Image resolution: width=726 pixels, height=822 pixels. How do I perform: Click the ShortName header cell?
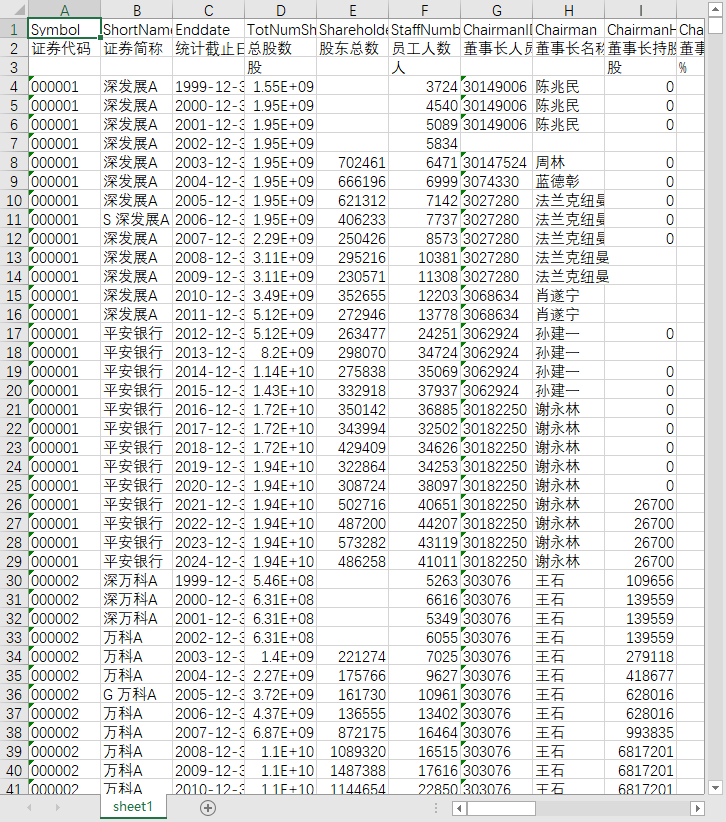tap(136, 29)
